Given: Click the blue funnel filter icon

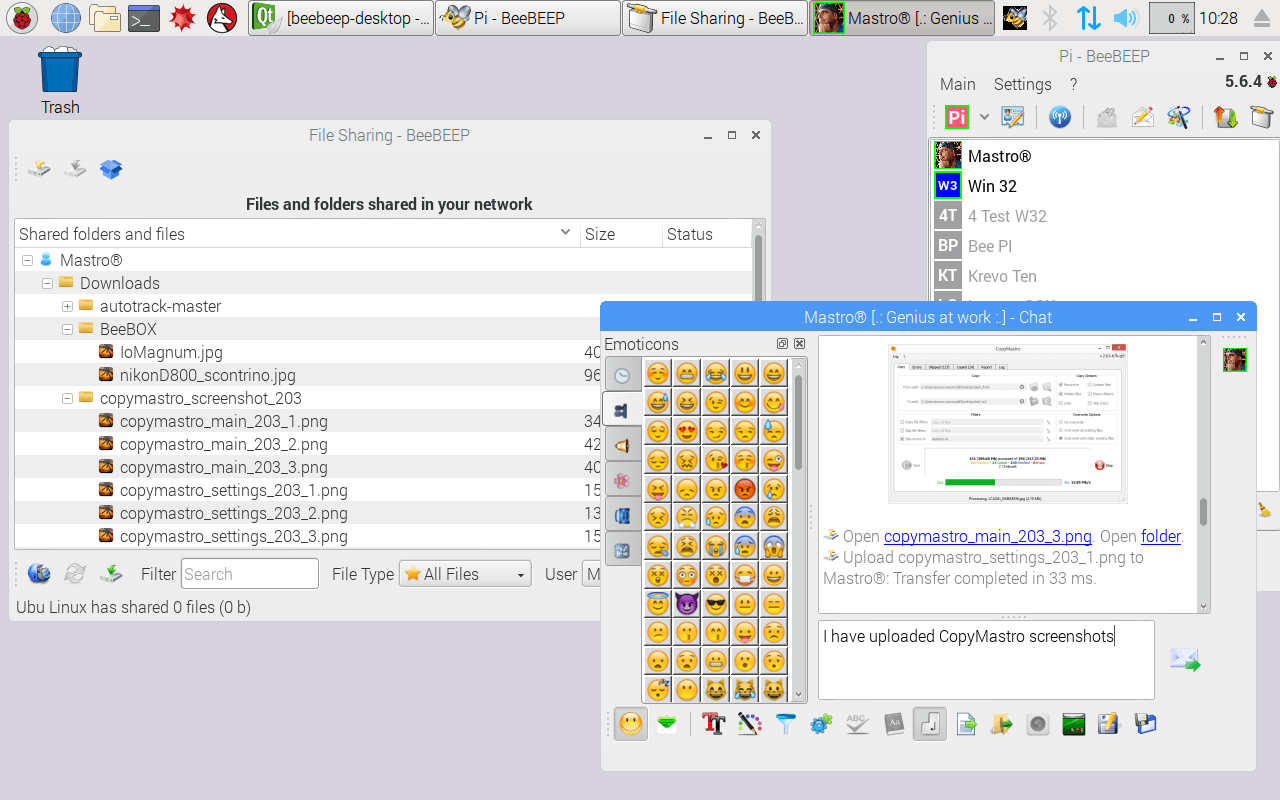Looking at the screenshot, I should 785,723.
